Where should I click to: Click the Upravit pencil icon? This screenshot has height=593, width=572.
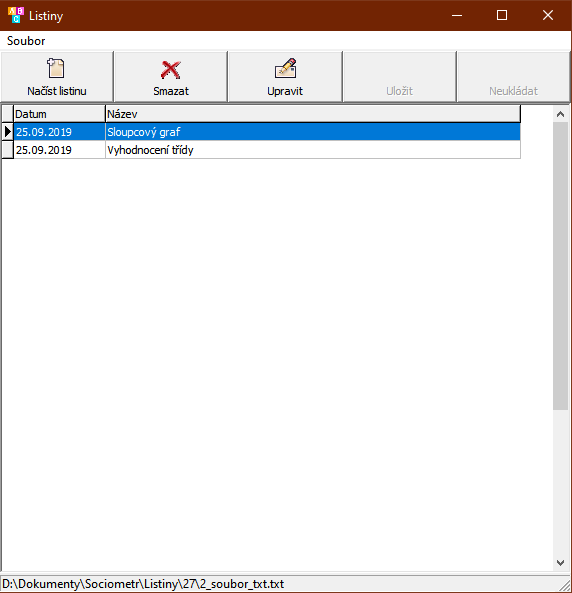tap(285, 68)
